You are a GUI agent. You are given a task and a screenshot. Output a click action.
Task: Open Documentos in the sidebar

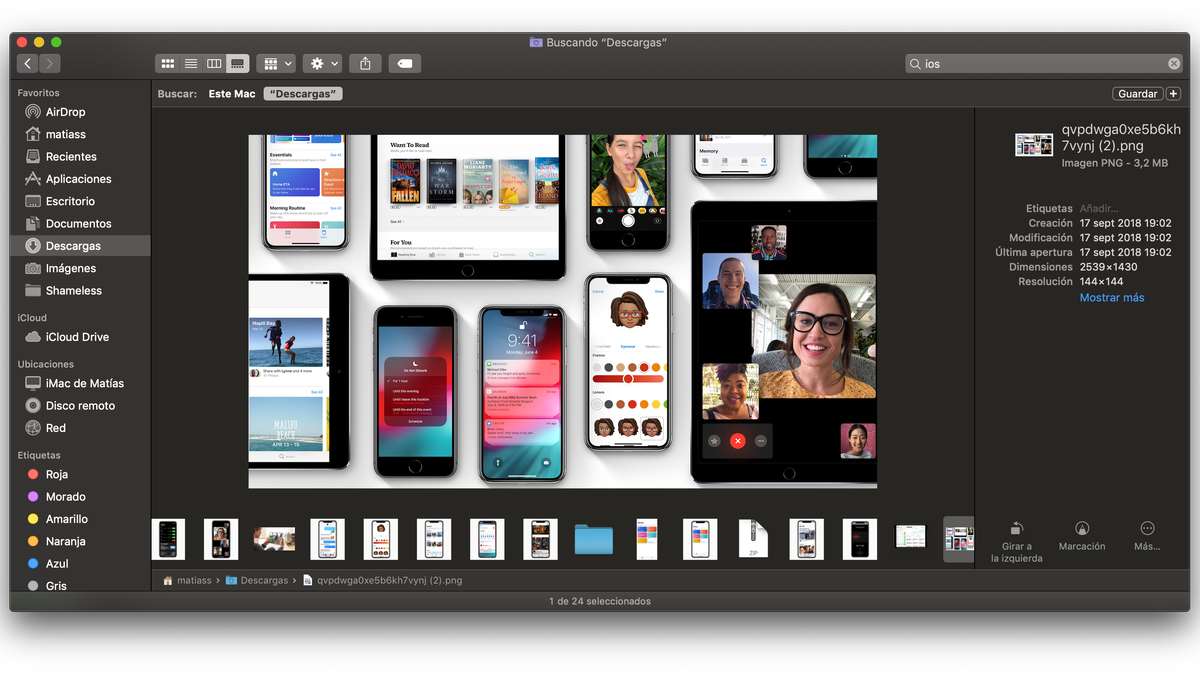tap(80, 224)
